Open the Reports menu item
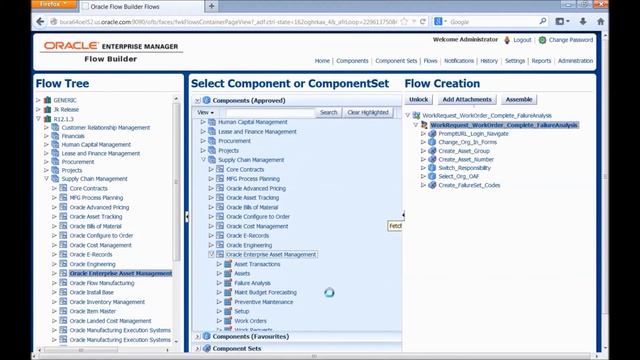Viewport: 640px width, 360px height. point(541,61)
